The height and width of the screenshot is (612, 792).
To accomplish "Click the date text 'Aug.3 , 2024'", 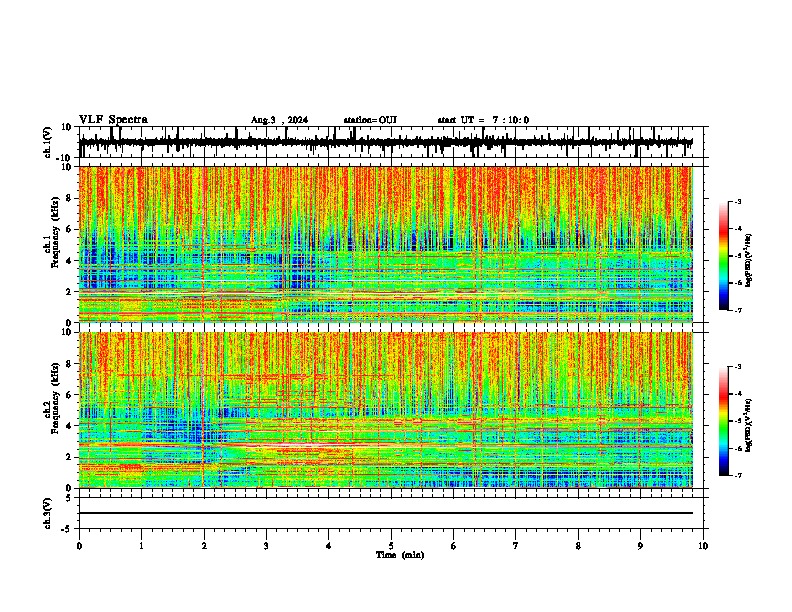I will [279, 120].
